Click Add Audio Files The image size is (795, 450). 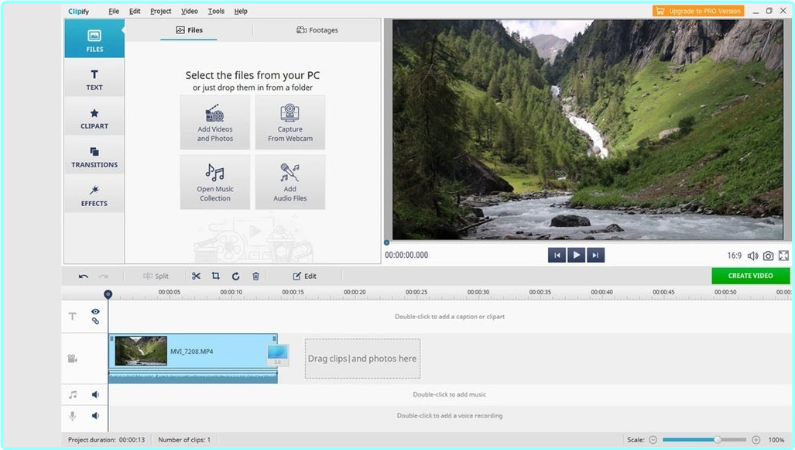tap(290, 182)
